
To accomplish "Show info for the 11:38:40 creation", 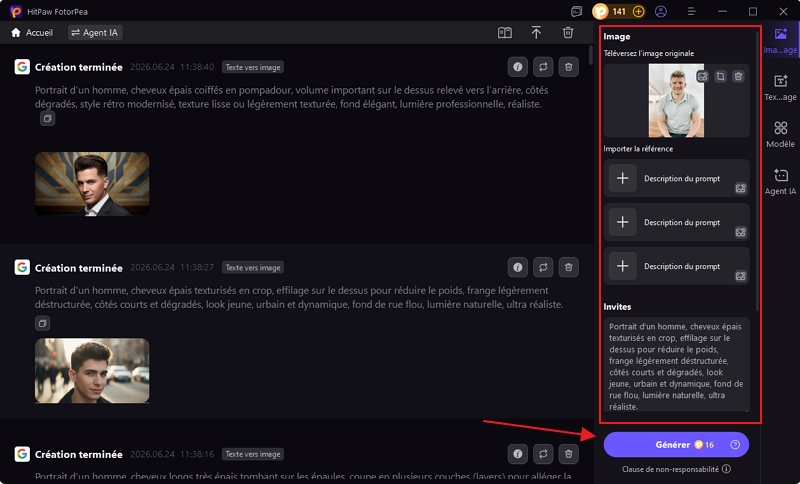I will coord(517,67).
